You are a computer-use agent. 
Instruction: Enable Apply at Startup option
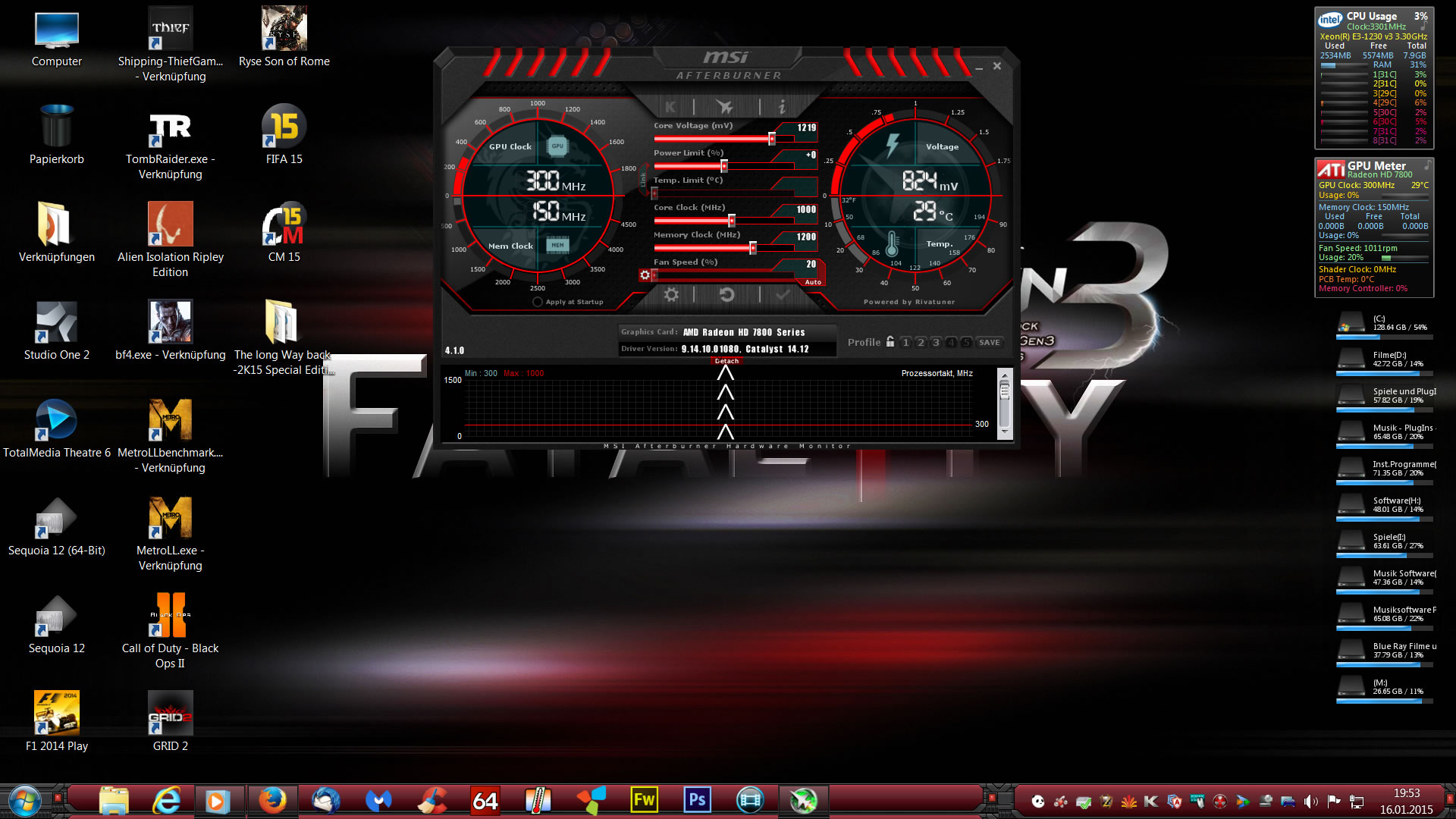(x=538, y=302)
